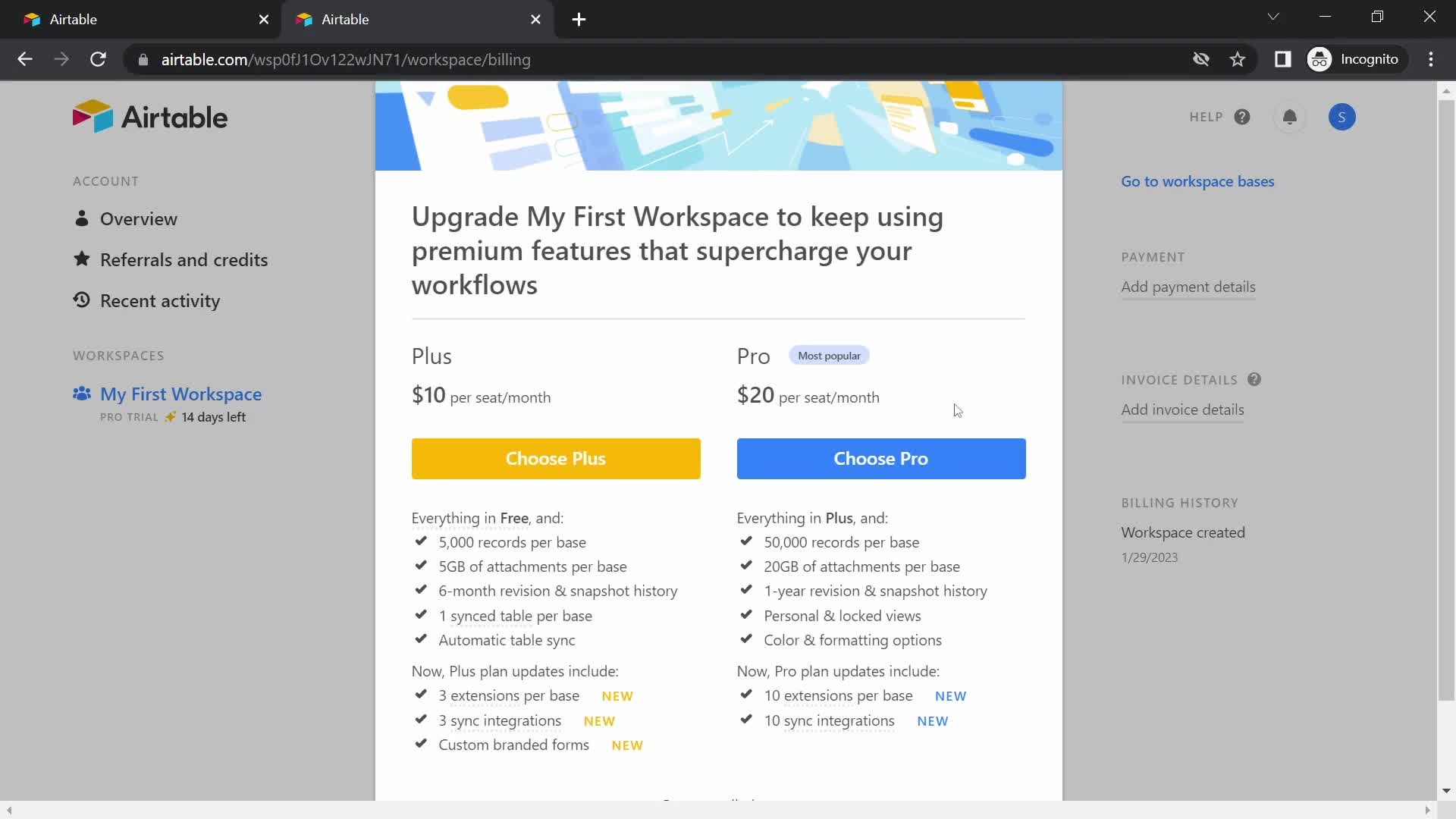Click the Recent activity clock icon

[82, 299]
